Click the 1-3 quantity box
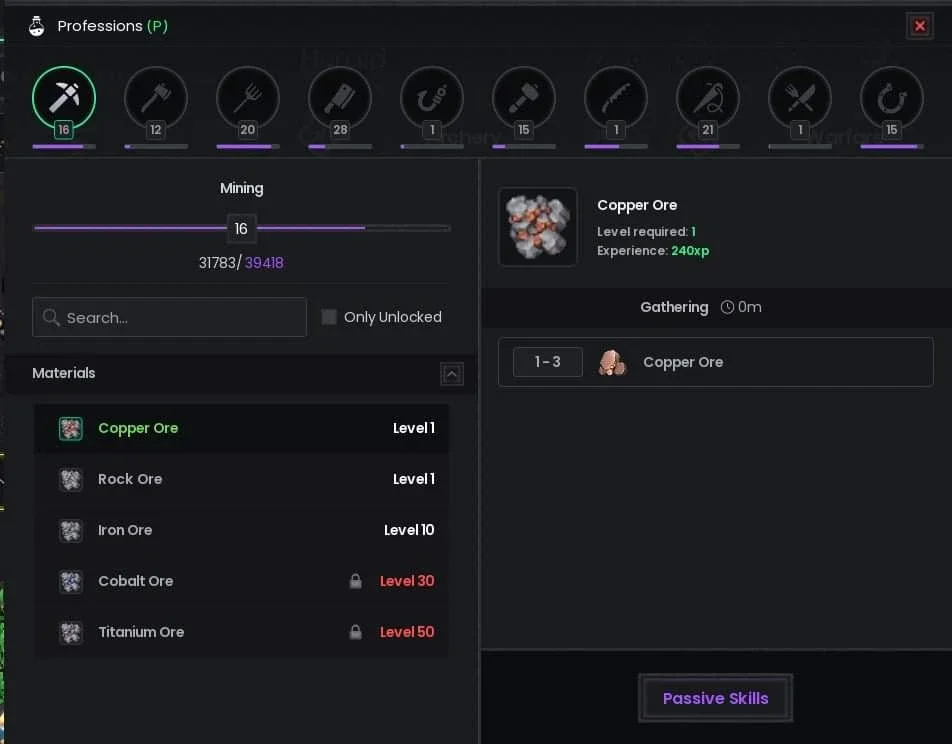The image size is (952, 744). tap(548, 362)
